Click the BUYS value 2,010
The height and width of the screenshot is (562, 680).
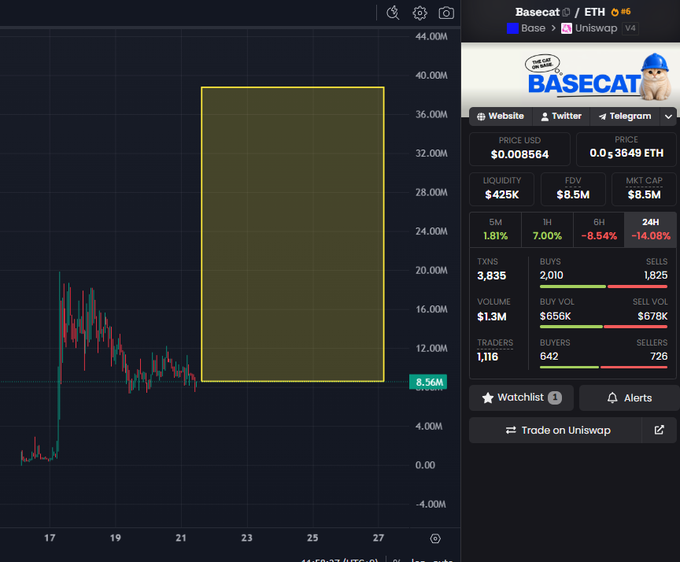551,275
